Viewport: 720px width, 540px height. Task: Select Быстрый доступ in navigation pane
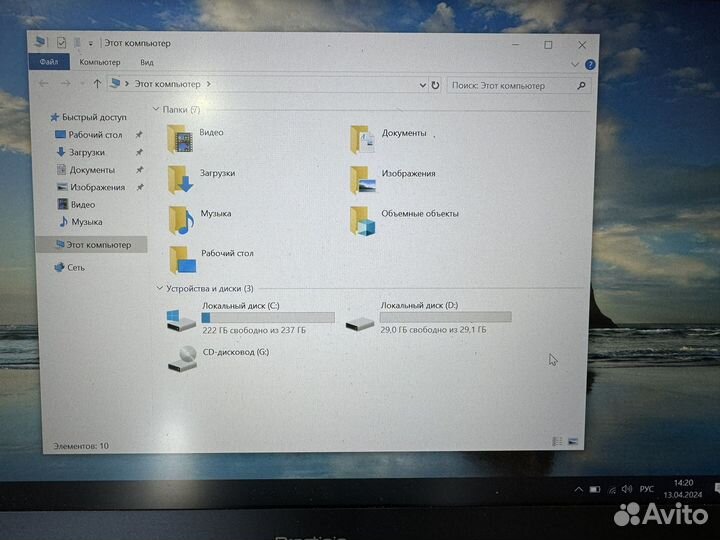tap(88, 117)
